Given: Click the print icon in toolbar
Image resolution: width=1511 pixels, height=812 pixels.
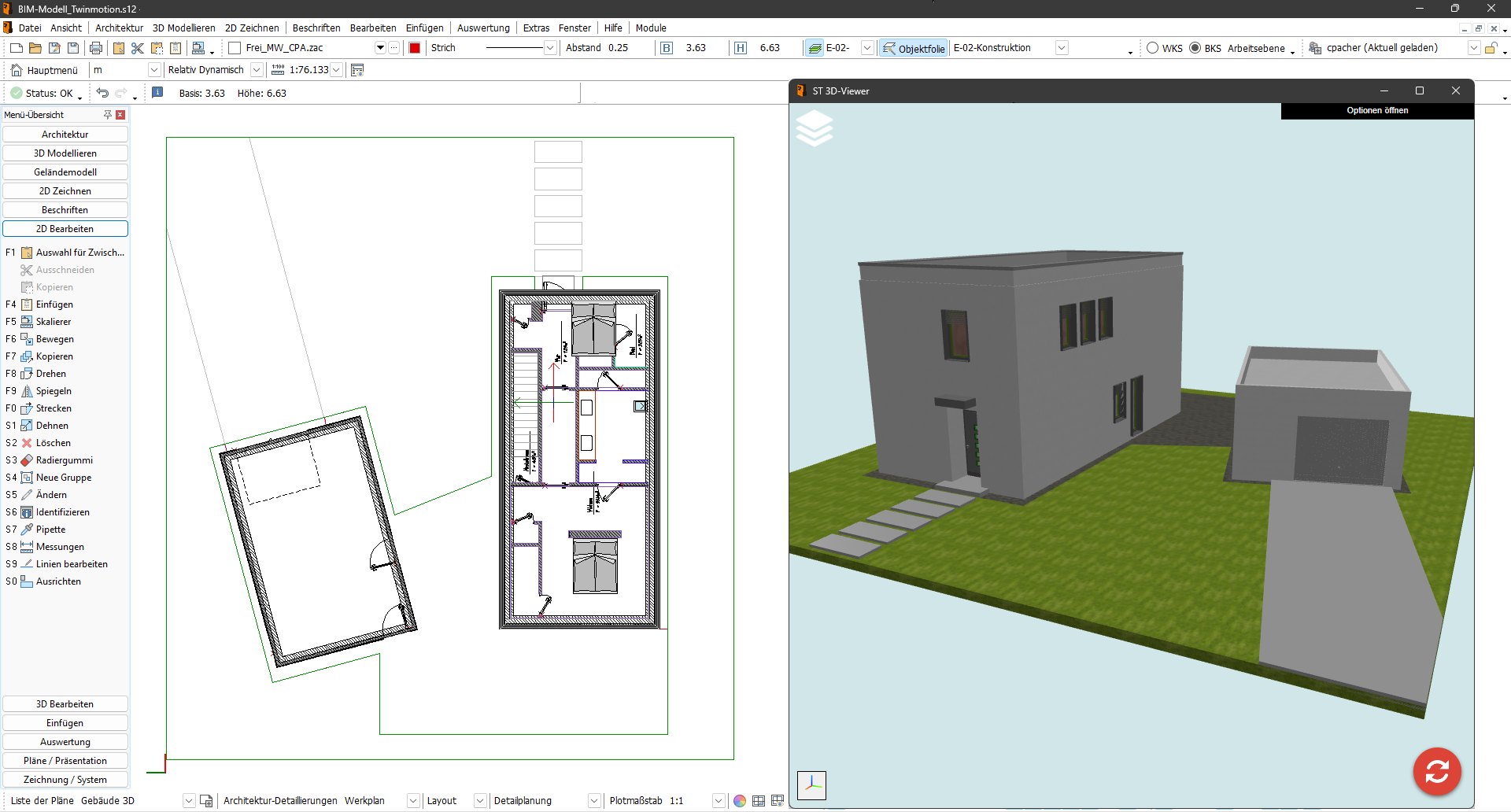Looking at the screenshot, I should (x=96, y=48).
